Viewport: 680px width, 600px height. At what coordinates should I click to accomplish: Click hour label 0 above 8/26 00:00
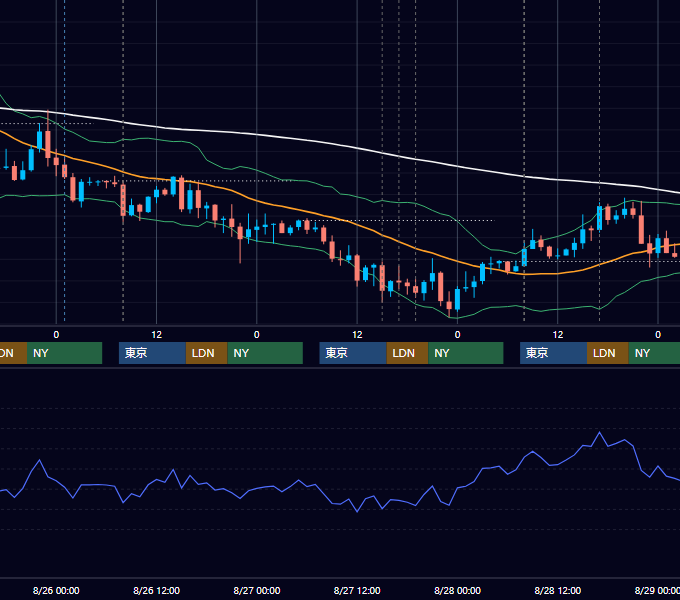[56, 335]
